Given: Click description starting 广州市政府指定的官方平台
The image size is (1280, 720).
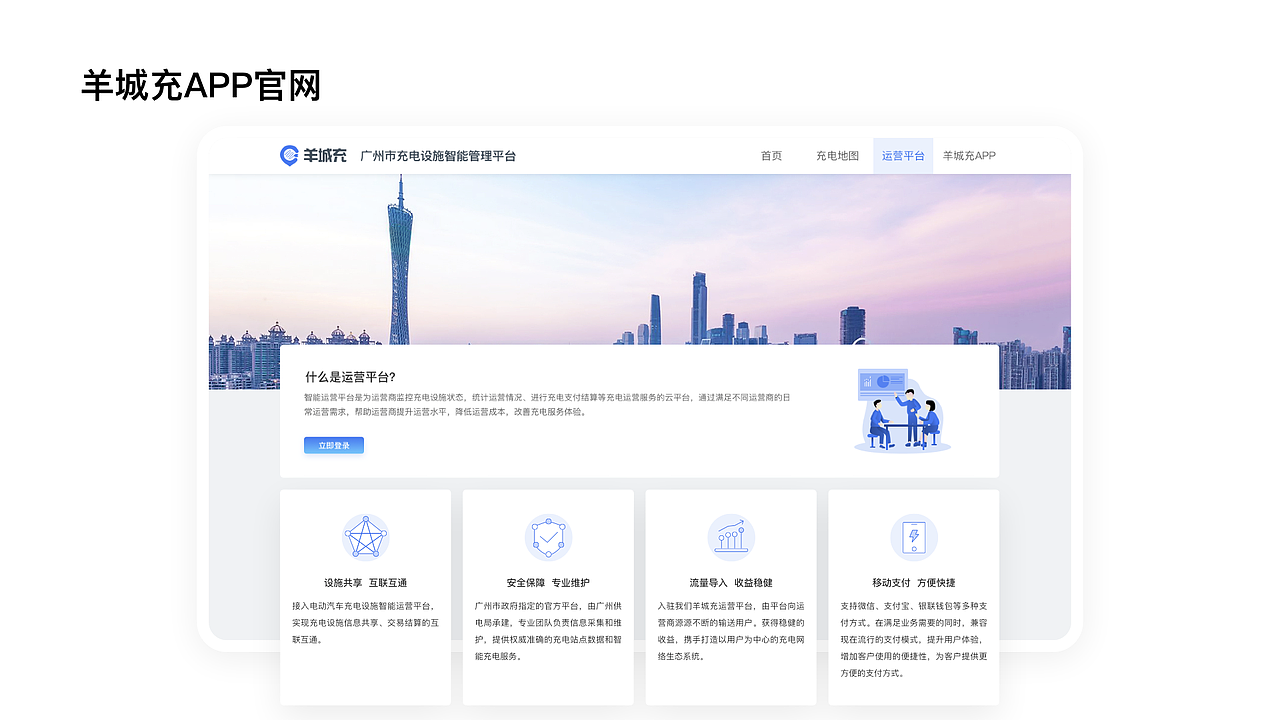Looking at the screenshot, I should 548,631.
